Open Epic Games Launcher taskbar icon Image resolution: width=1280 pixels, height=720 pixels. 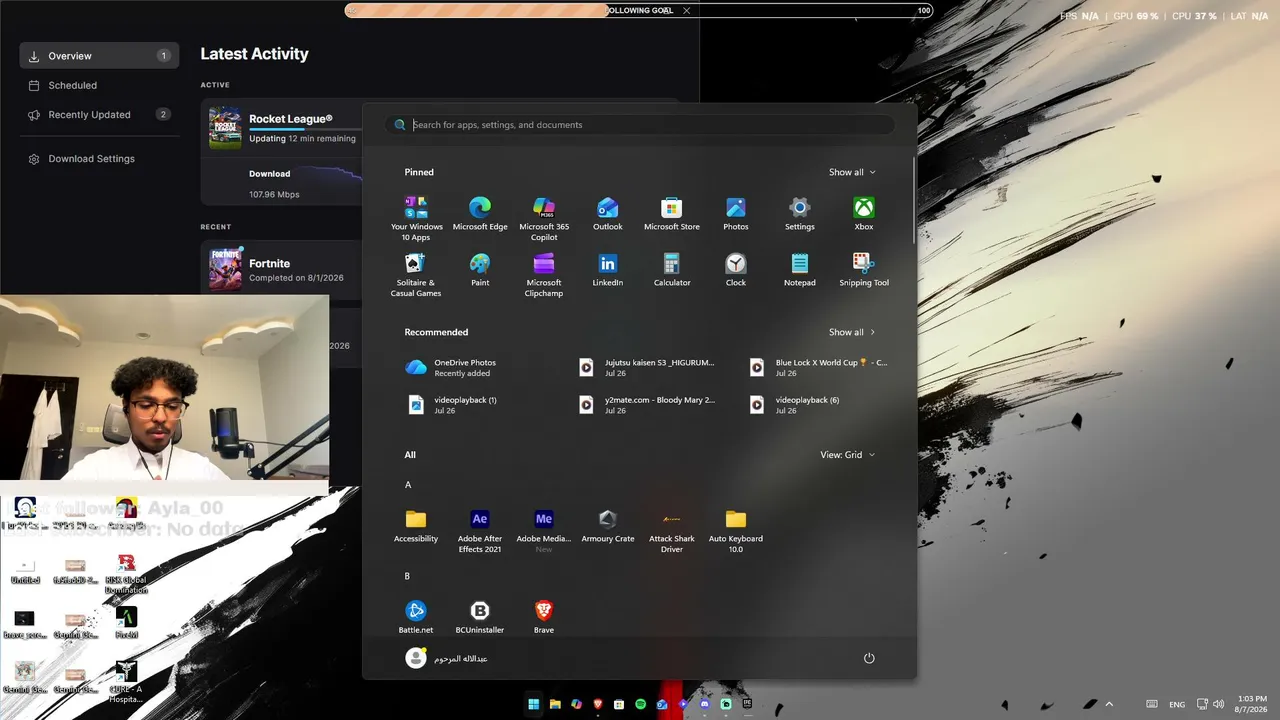click(x=747, y=704)
